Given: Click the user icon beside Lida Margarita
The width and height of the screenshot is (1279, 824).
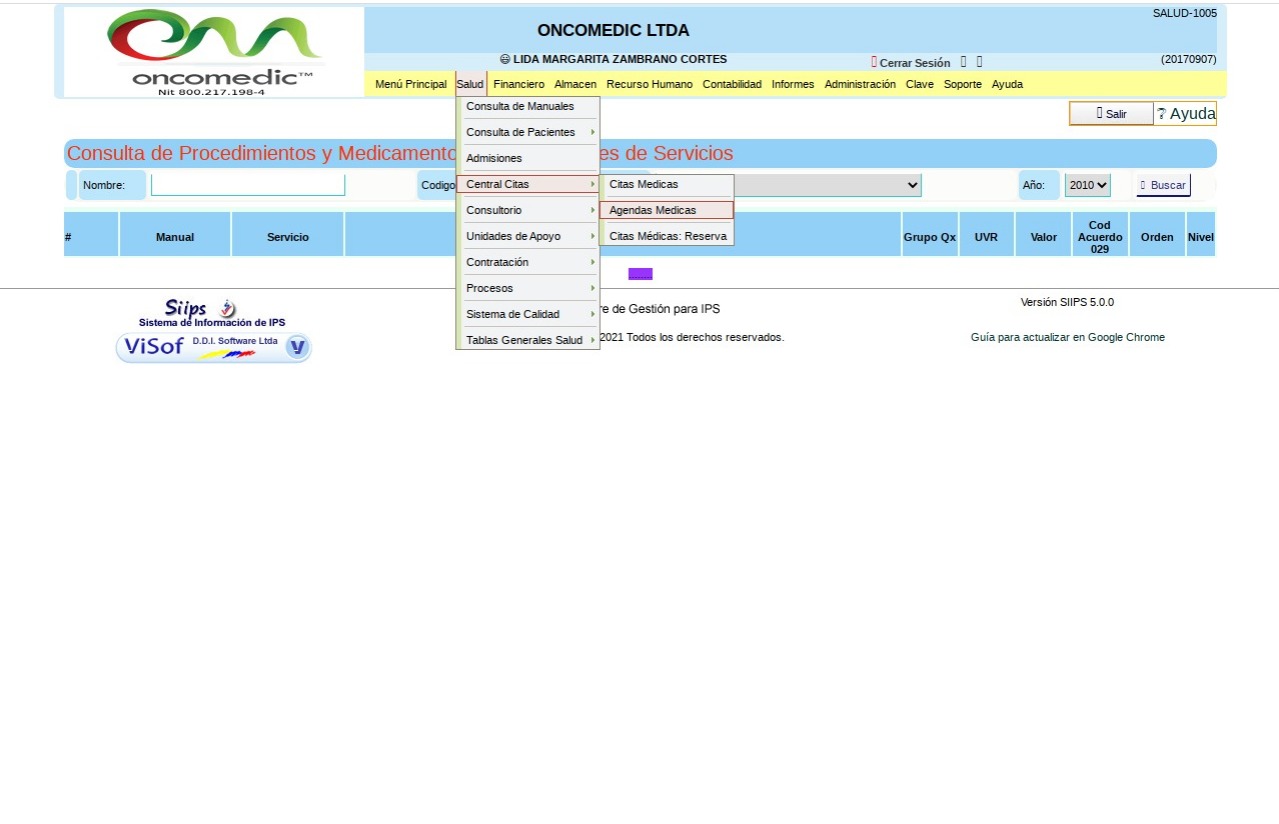Looking at the screenshot, I should (x=505, y=60).
